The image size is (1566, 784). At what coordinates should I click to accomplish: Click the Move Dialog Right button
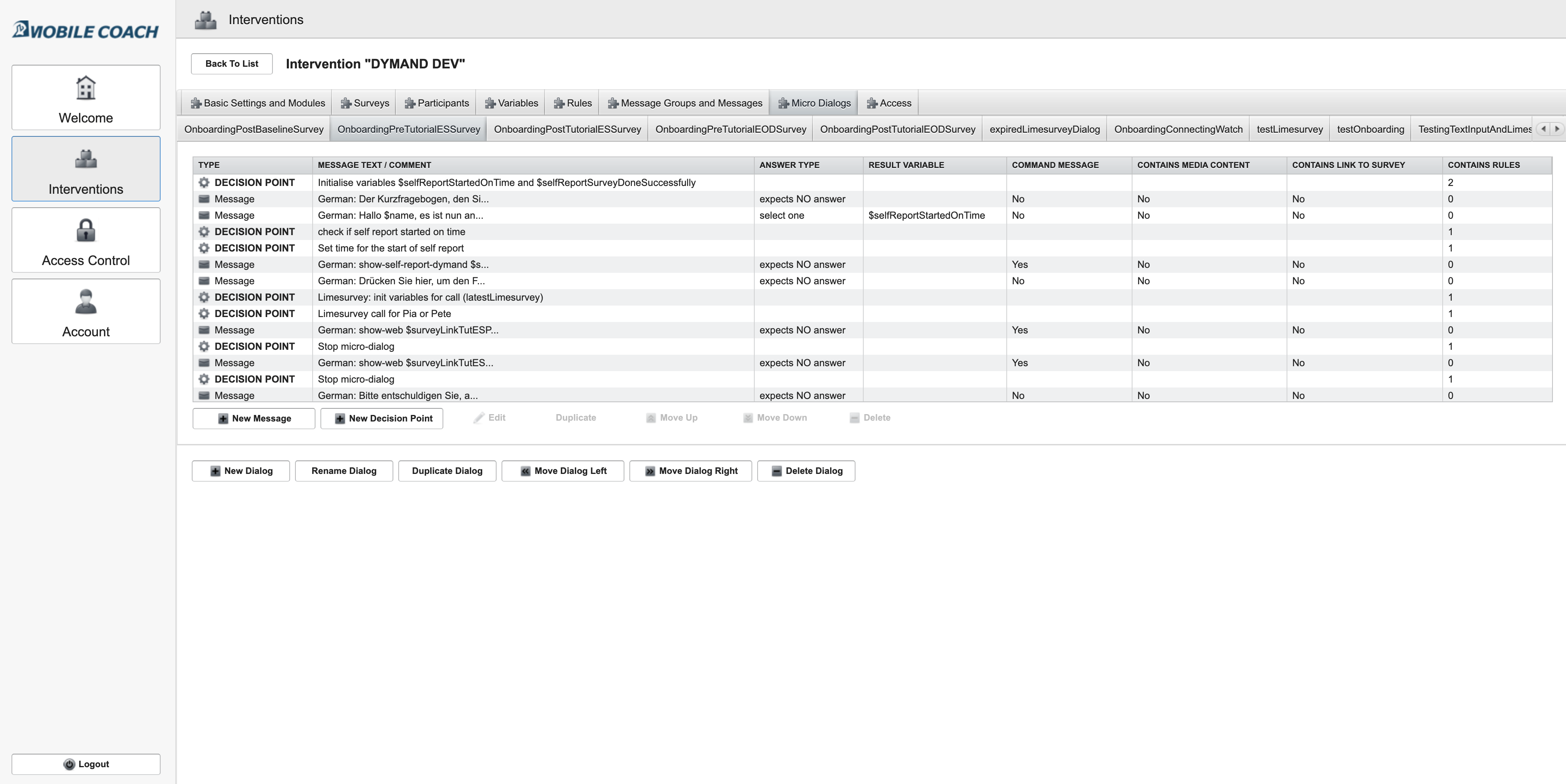point(690,471)
